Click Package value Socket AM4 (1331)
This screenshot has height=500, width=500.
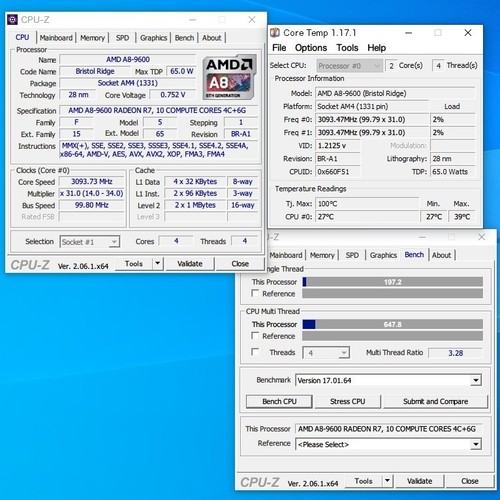(128, 83)
